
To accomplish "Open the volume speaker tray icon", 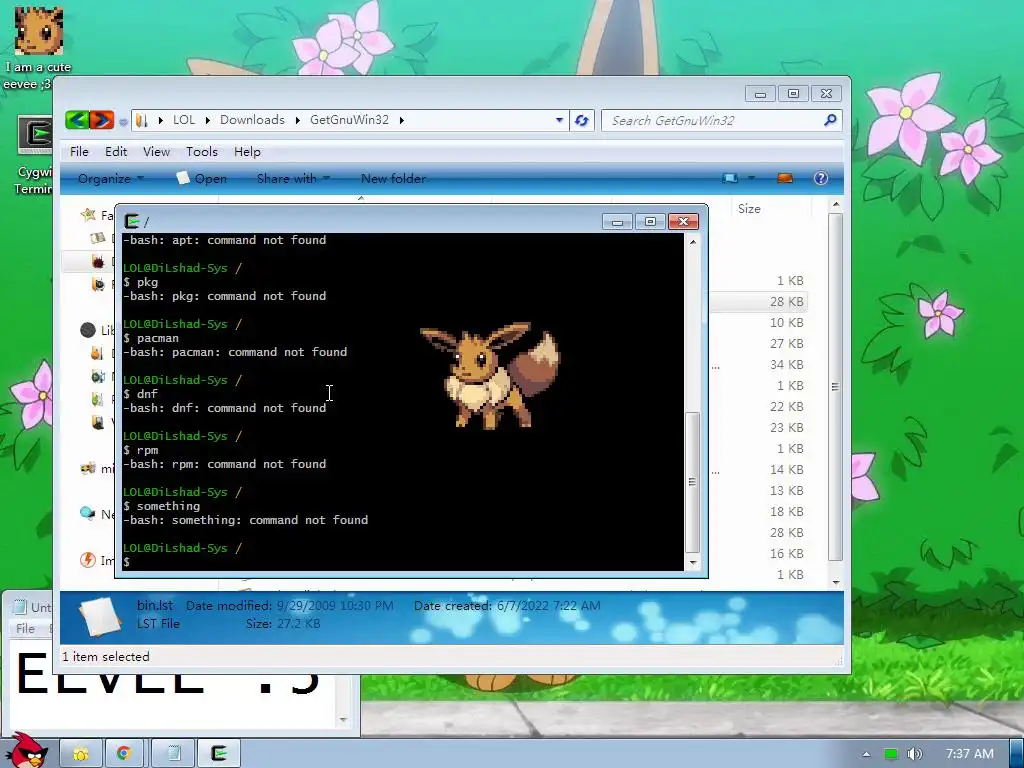I will 915,754.
